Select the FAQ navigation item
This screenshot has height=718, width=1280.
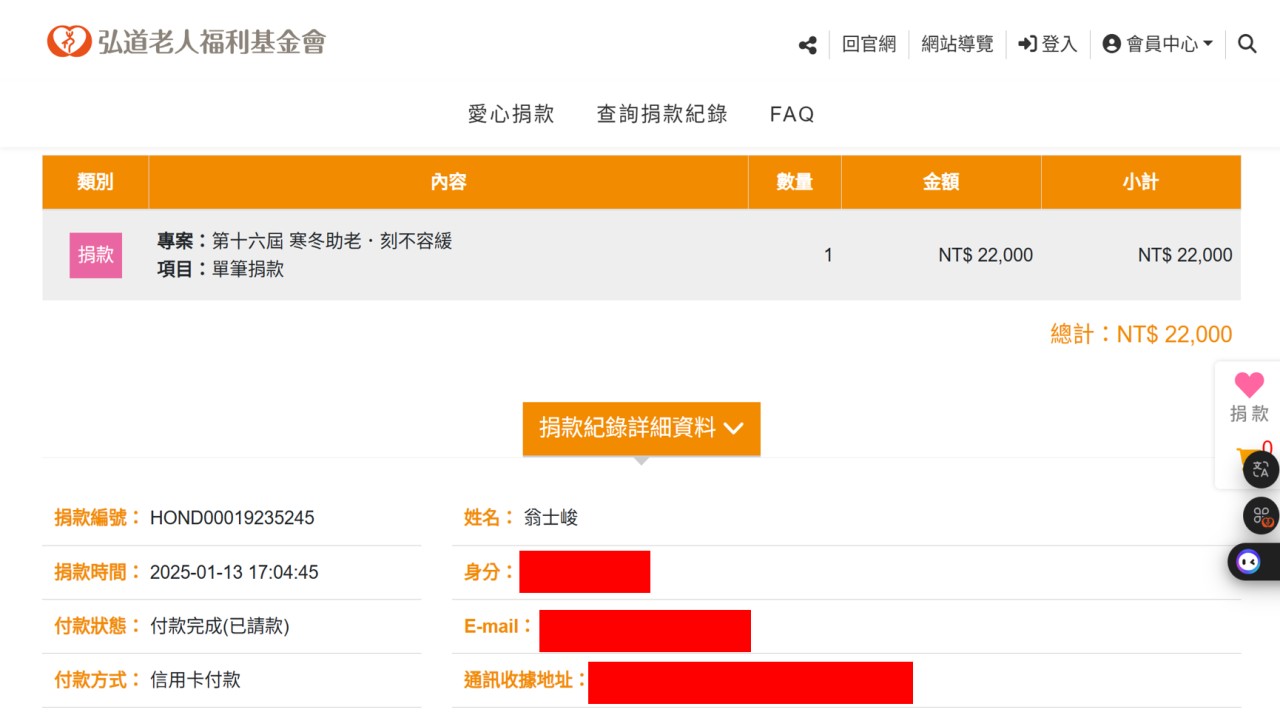coord(791,114)
